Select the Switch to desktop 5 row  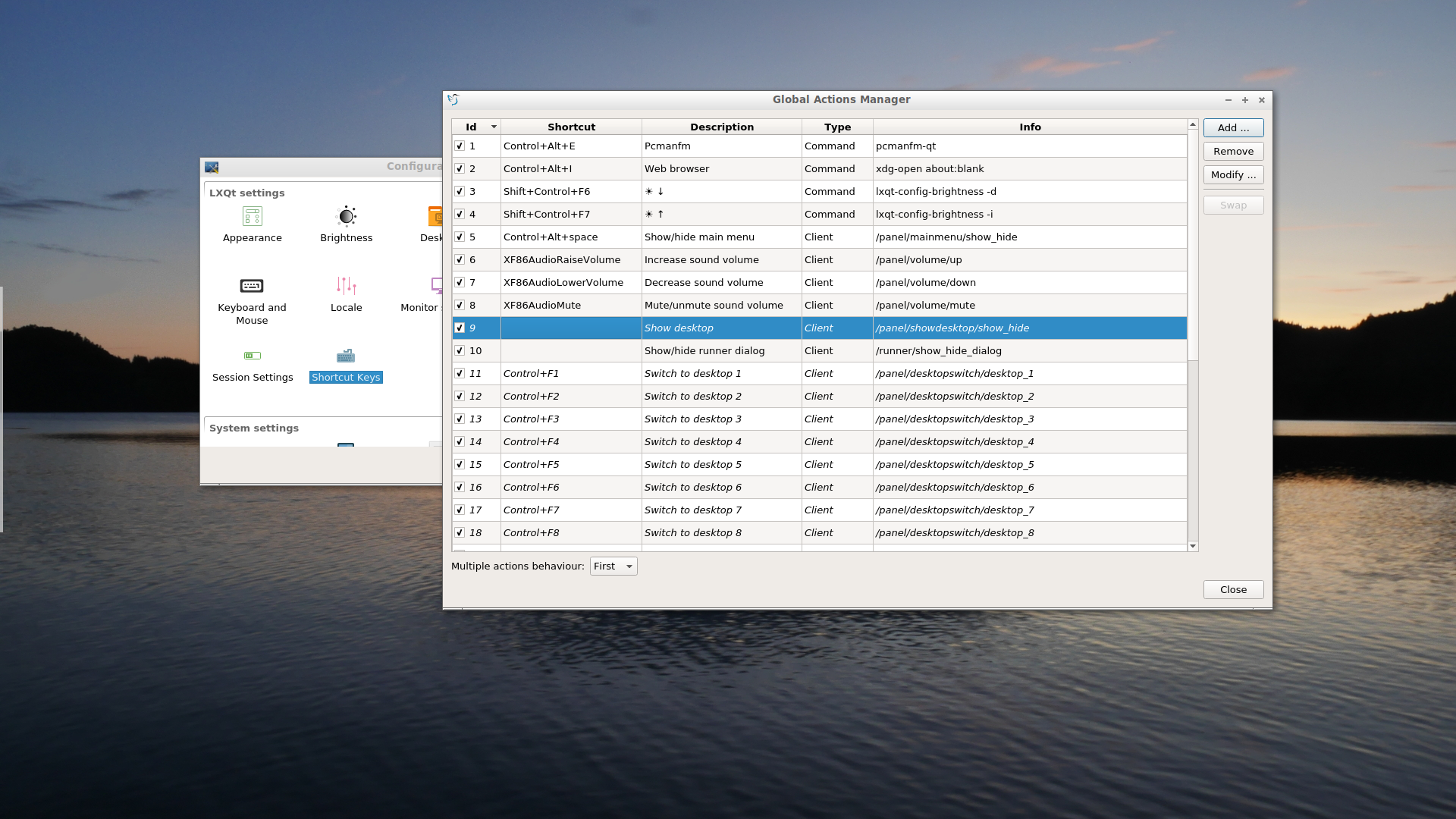(720, 464)
